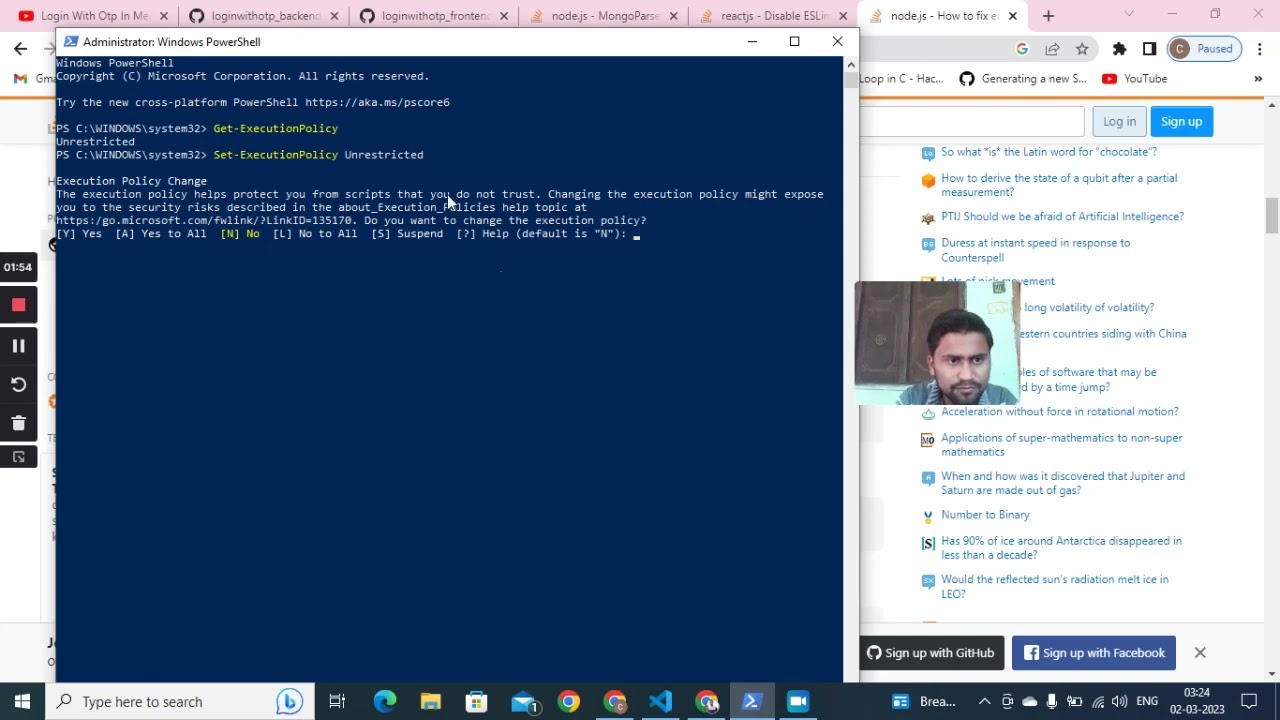Open Jupiter and Saturn gas question
This screenshot has width=1280, height=720.
point(1062,483)
